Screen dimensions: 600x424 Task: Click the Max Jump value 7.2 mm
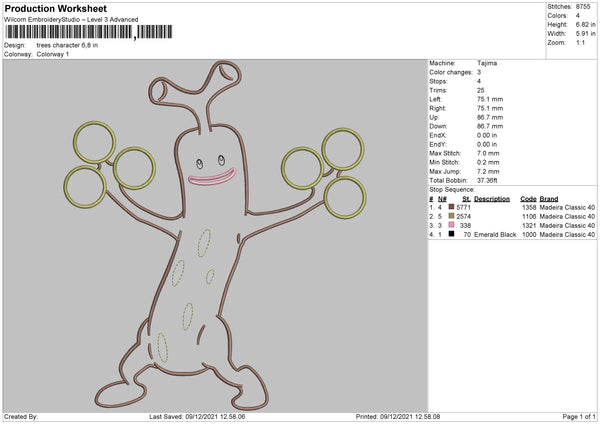[x=488, y=171]
